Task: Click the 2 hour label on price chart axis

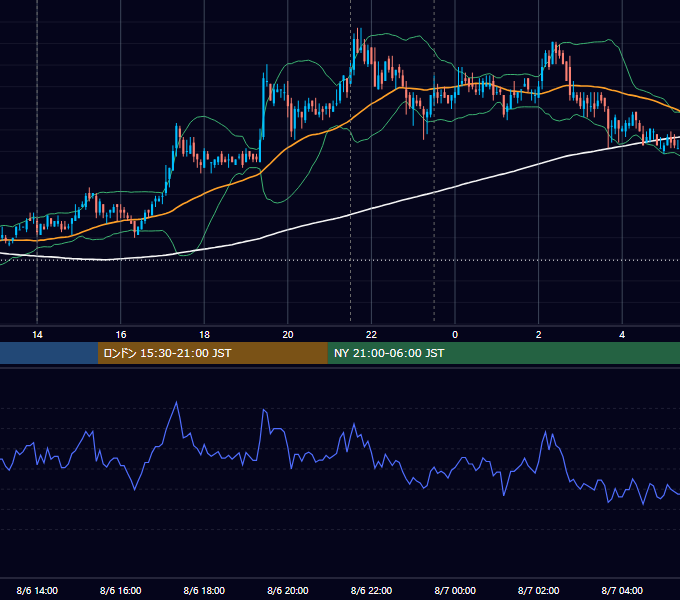Action: 538,335
